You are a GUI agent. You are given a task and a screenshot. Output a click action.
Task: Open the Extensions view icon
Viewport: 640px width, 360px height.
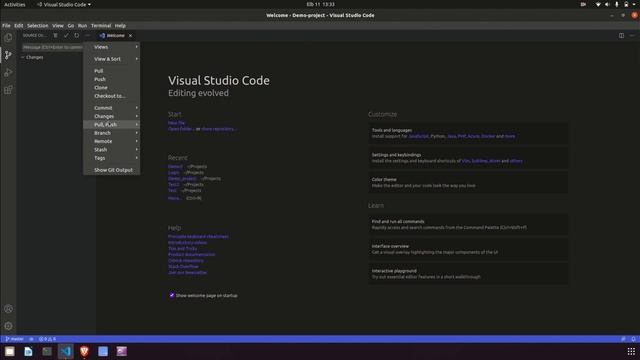pyautogui.click(x=8, y=90)
